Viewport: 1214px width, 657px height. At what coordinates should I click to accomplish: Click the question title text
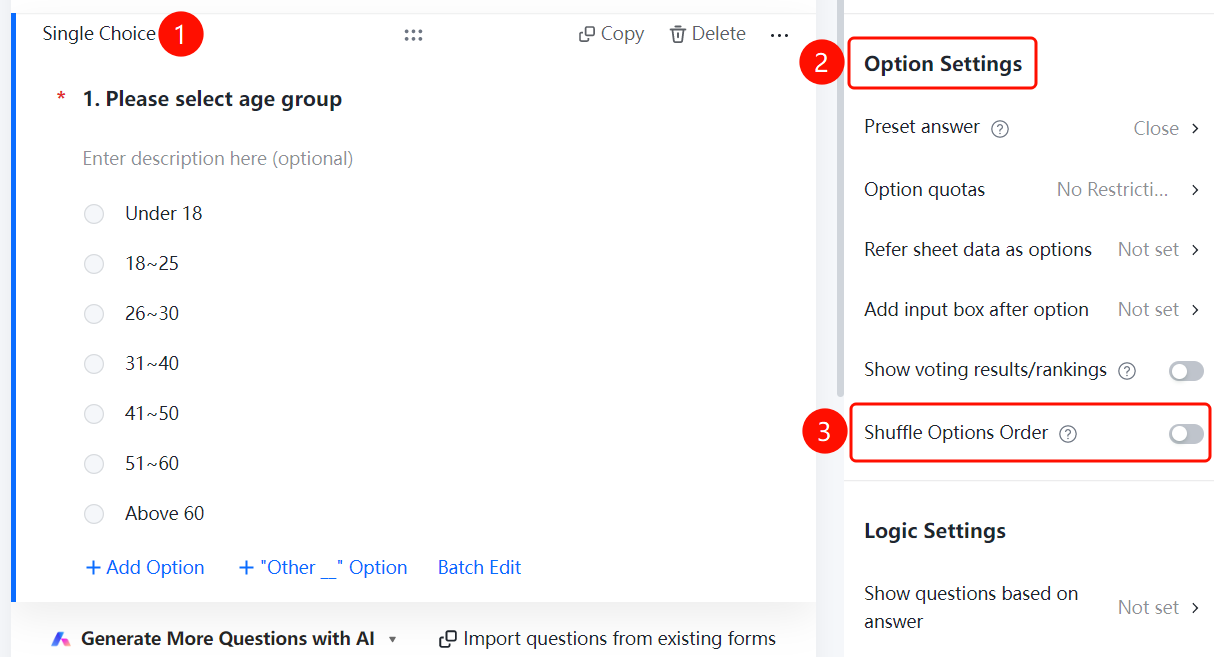coord(212,99)
